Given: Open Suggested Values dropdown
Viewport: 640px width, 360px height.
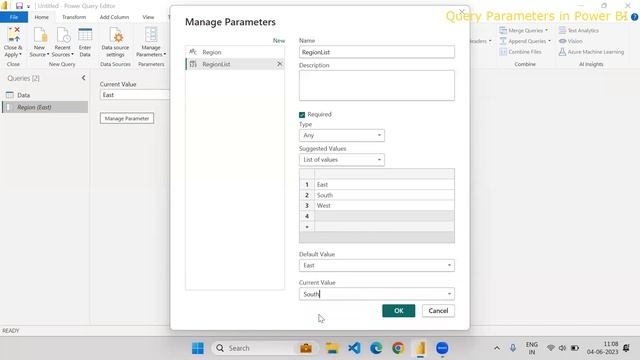Looking at the screenshot, I should pyautogui.click(x=342, y=160).
